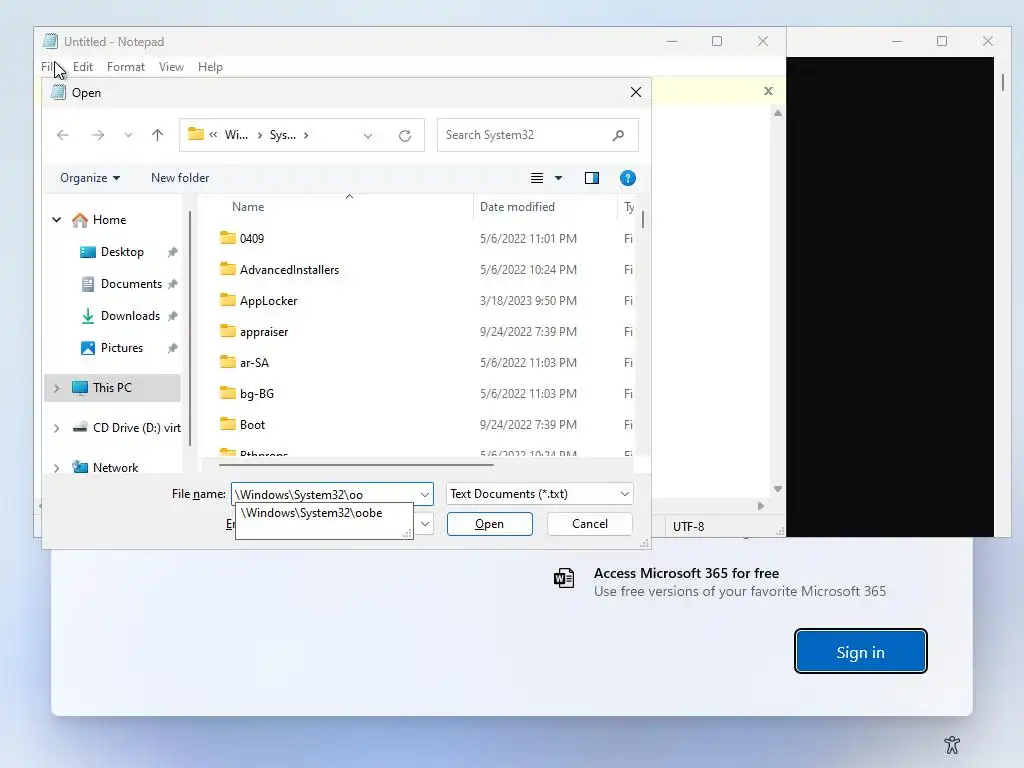Image resolution: width=1024 pixels, height=768 pixels.
Task: Open Notepad's File menu
Action: coord(48,67)
